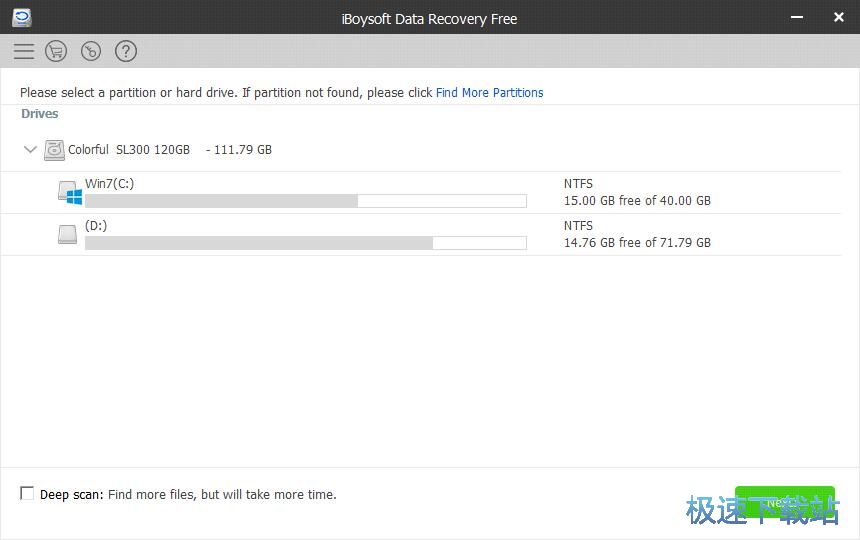Select the Win7 C: drive icon

tap(69, 192)
